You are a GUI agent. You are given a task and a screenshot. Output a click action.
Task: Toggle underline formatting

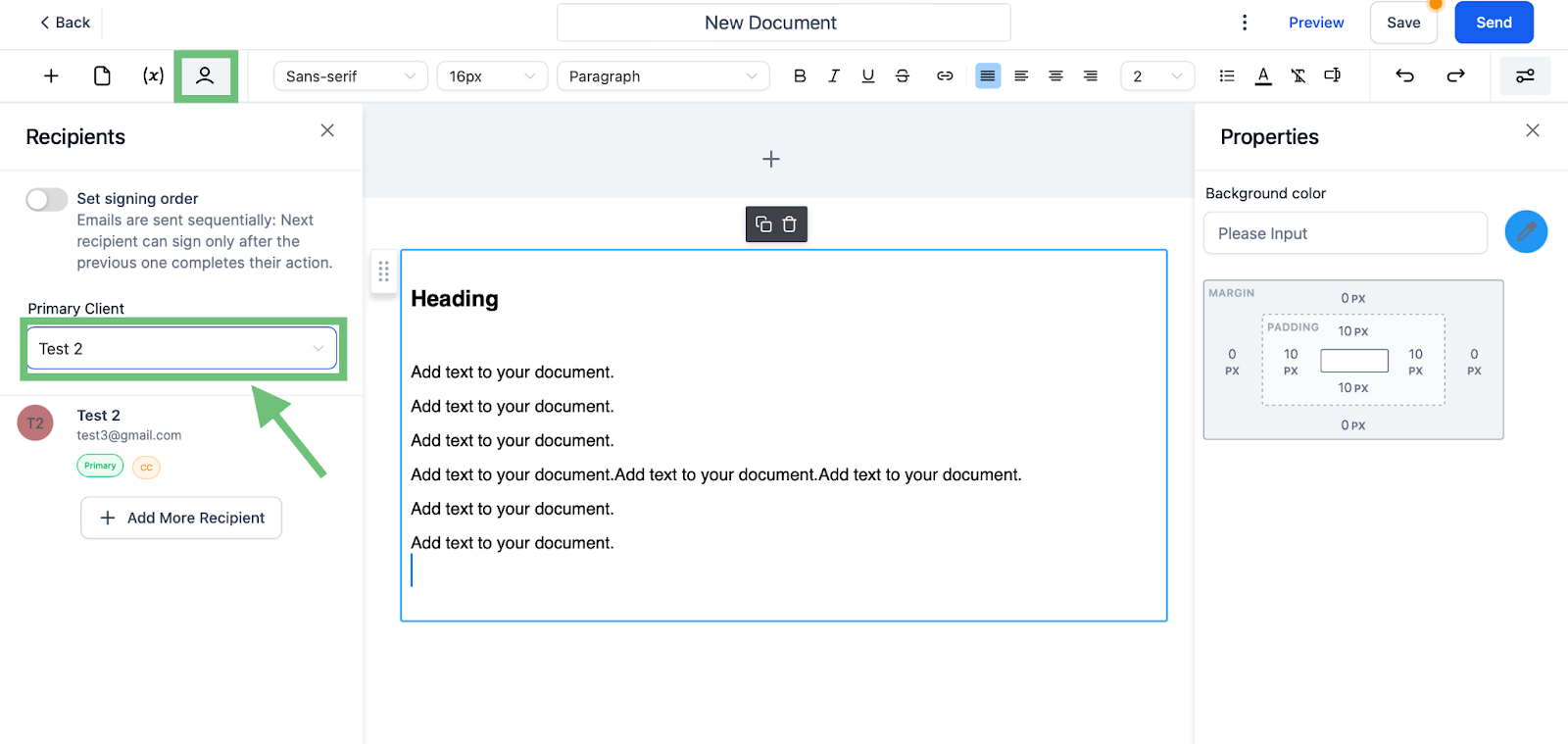868,75
